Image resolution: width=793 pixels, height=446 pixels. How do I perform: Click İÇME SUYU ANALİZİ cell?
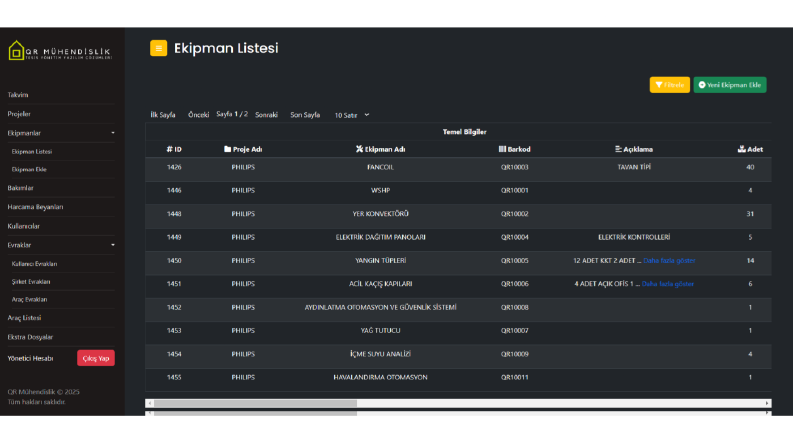(x=380, y=354)
